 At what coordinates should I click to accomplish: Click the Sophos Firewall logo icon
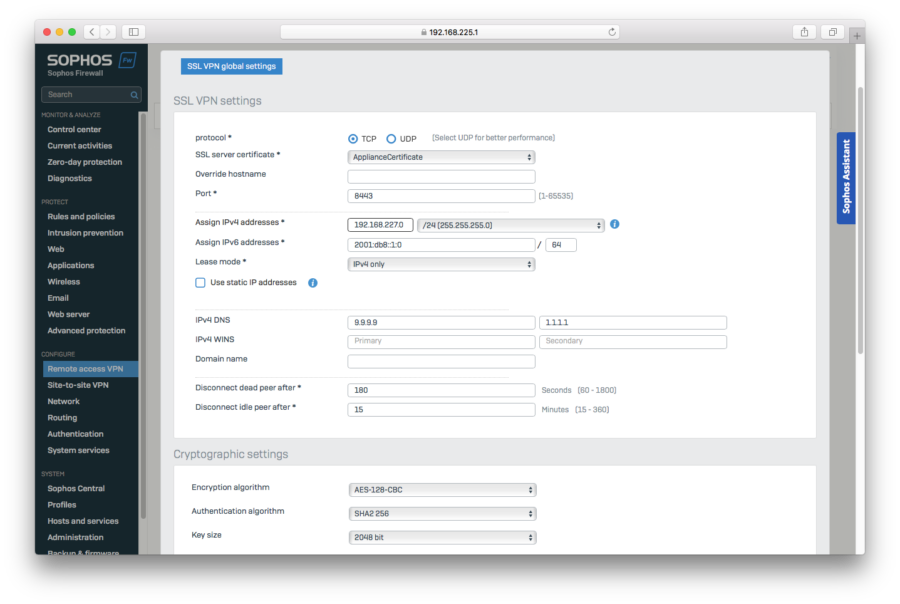127,59
